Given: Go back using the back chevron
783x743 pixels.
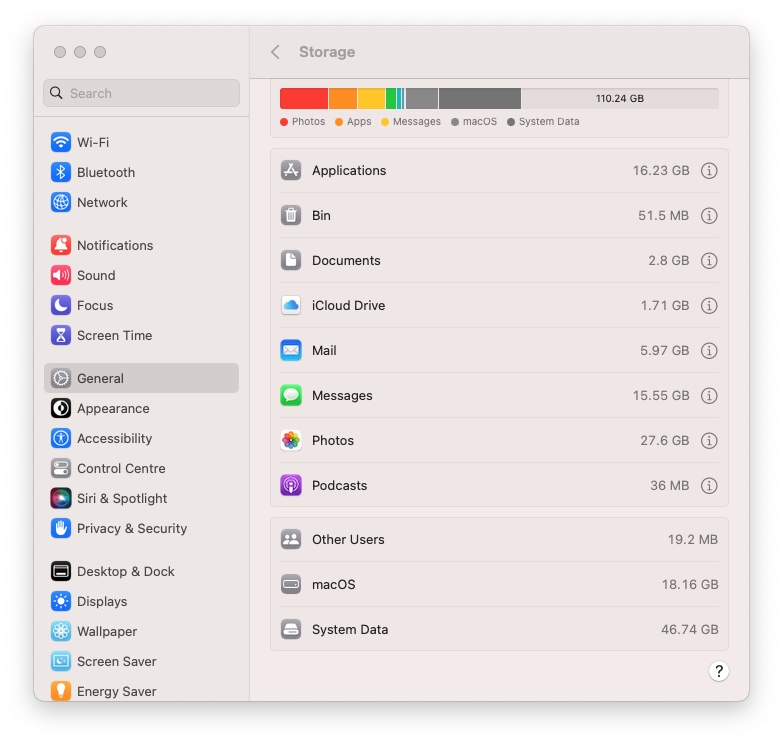Looking at the screenshot, I should point(275,52).
